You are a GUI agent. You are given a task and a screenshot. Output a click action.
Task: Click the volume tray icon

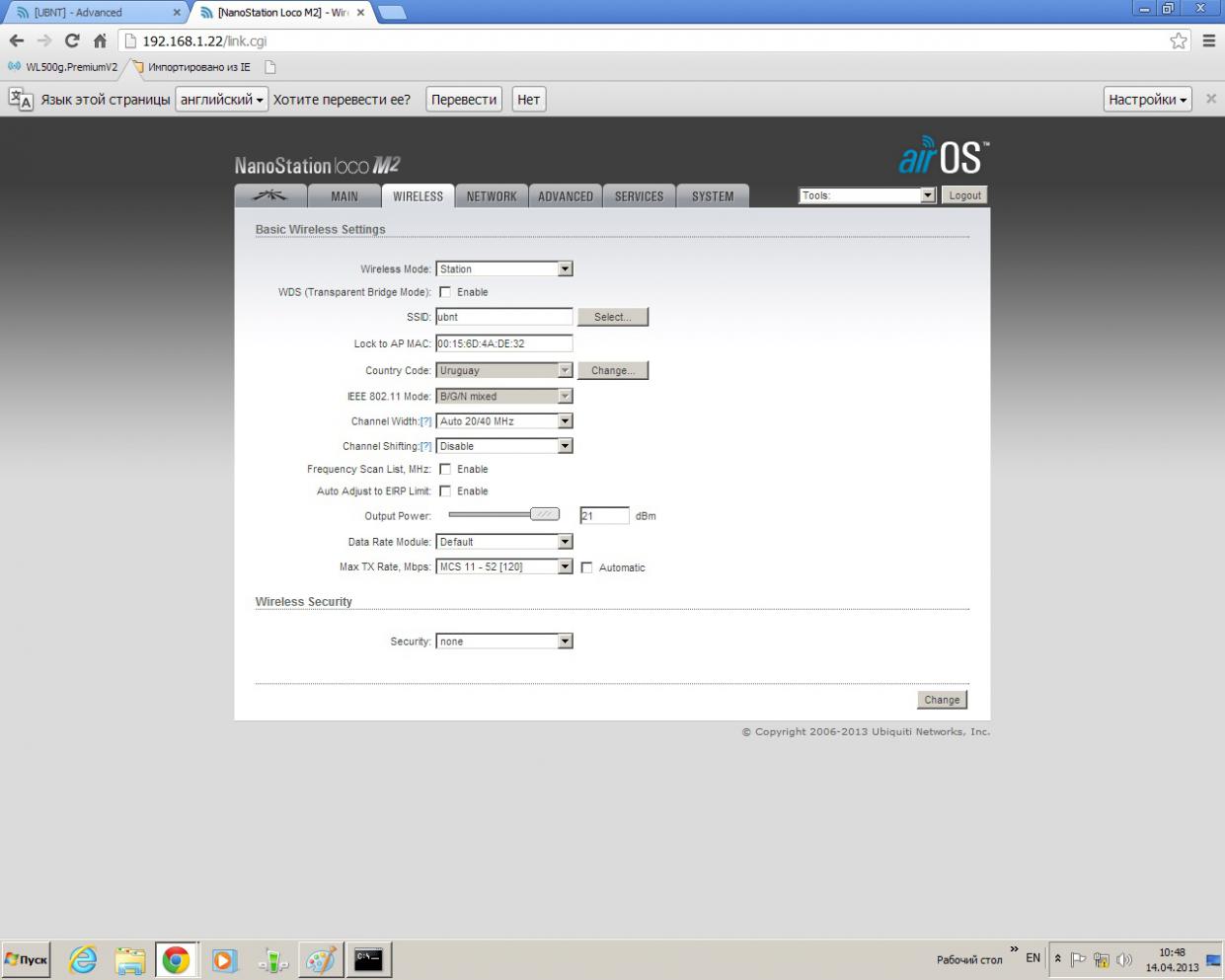click(1124, 959)
